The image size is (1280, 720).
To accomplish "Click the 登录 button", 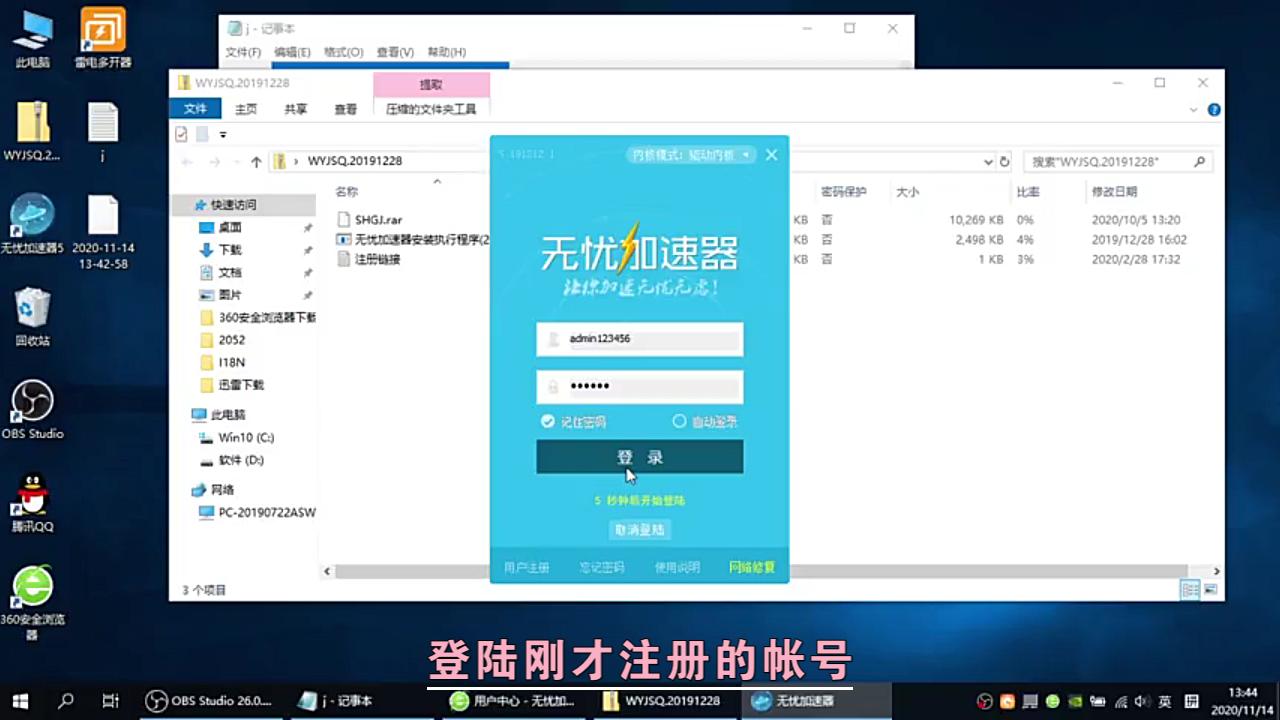I will click(640, 457).
